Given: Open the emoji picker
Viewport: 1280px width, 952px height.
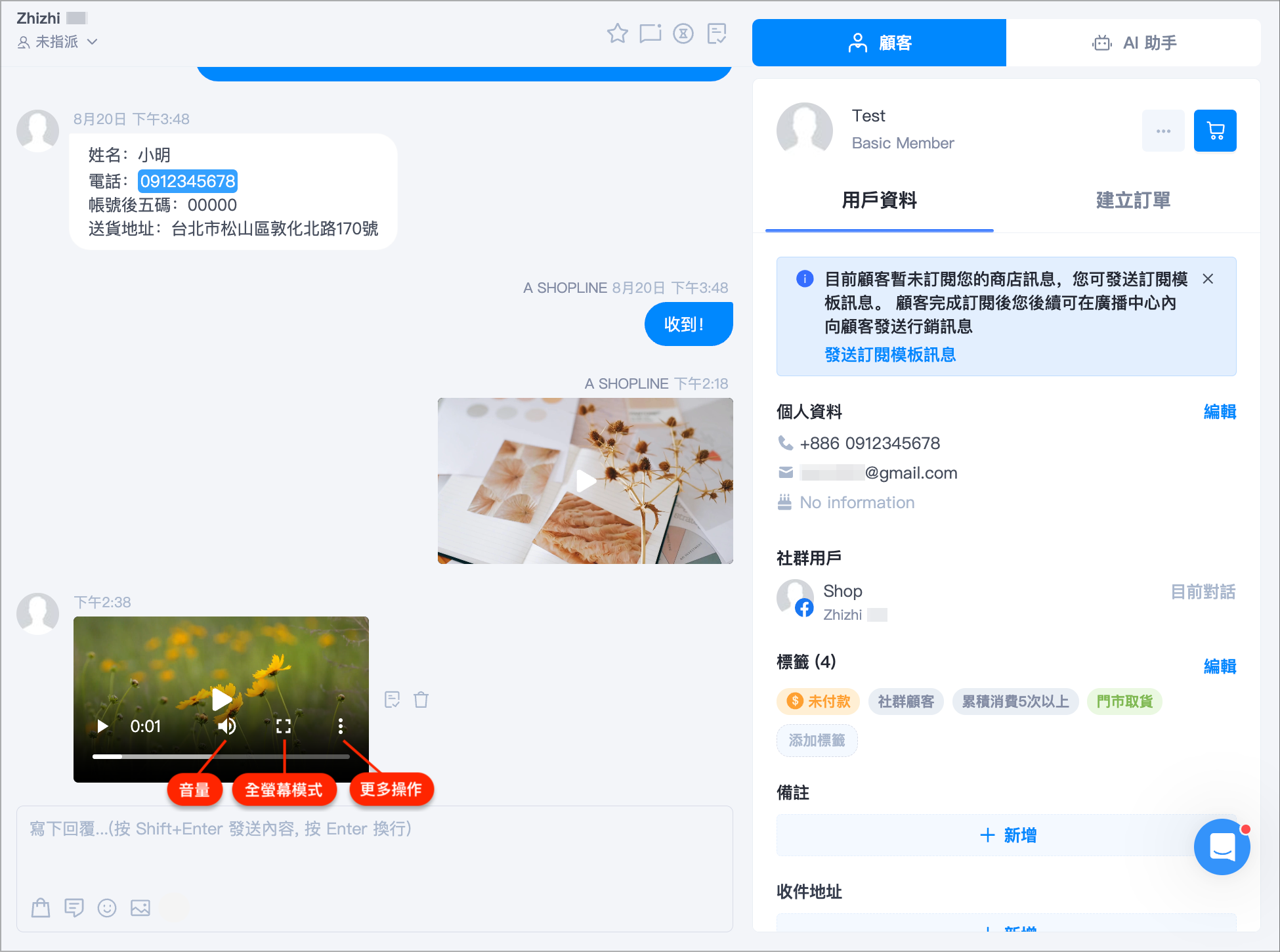Looking at the screenshot, I should [x=107, y=908].
